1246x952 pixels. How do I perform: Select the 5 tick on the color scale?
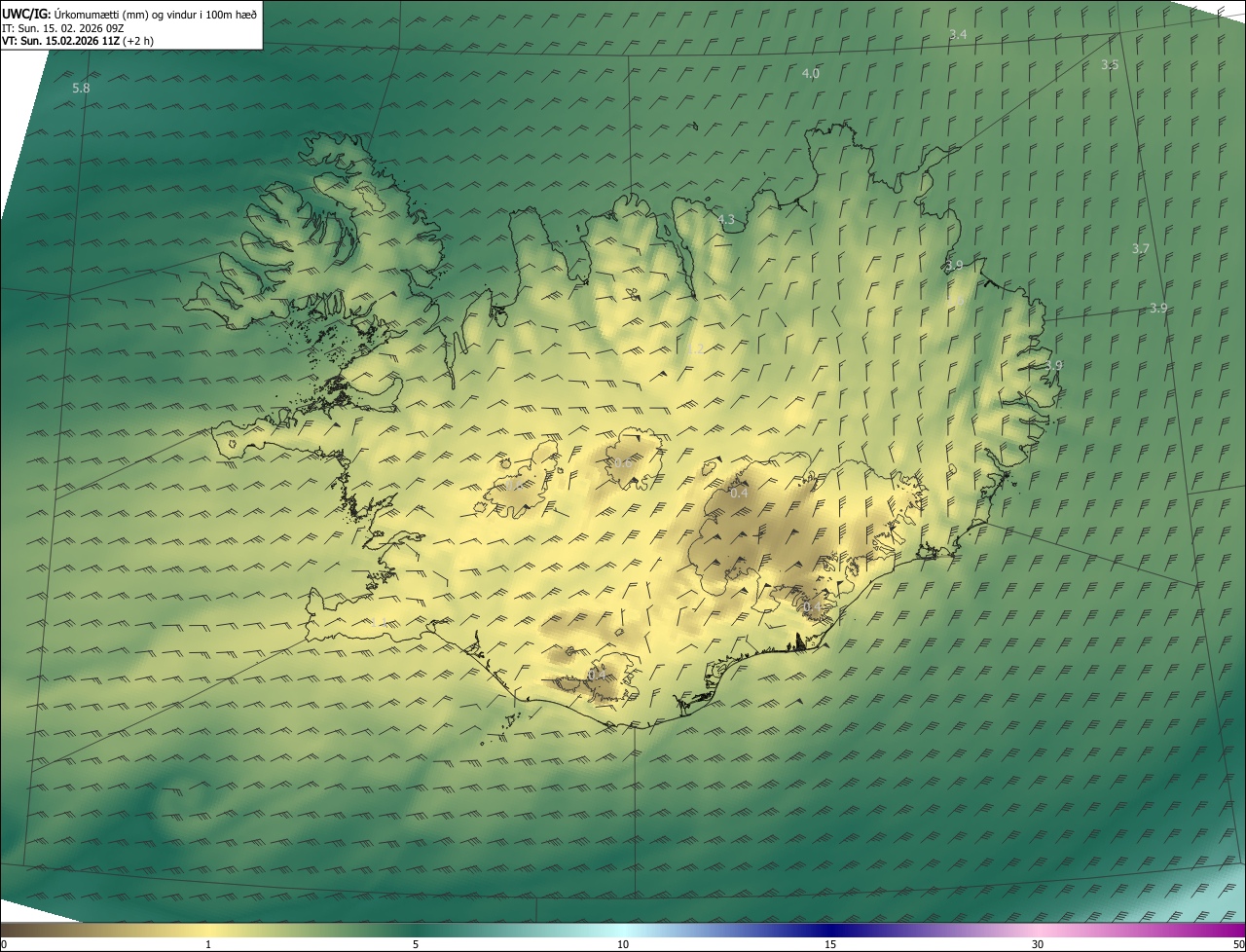(416, 944)
